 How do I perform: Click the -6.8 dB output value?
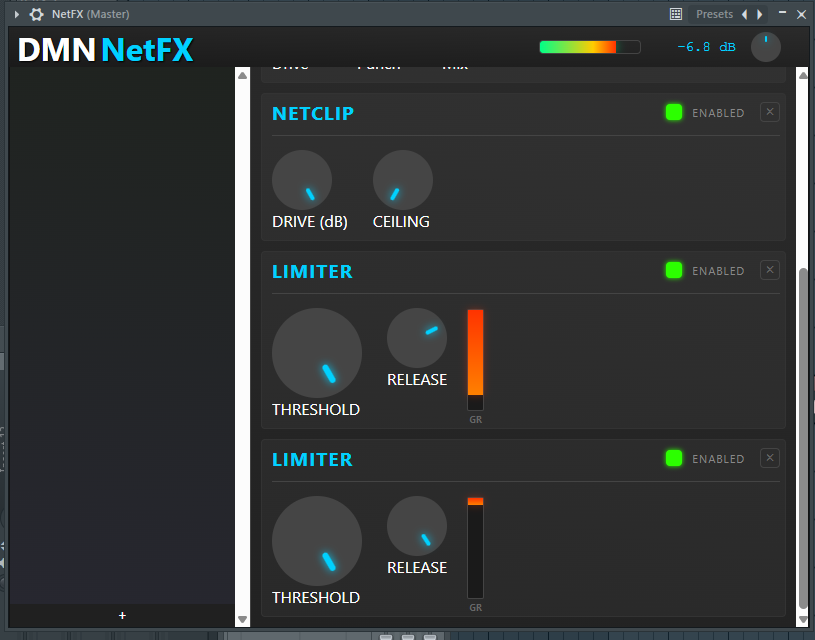click(706, 47)
